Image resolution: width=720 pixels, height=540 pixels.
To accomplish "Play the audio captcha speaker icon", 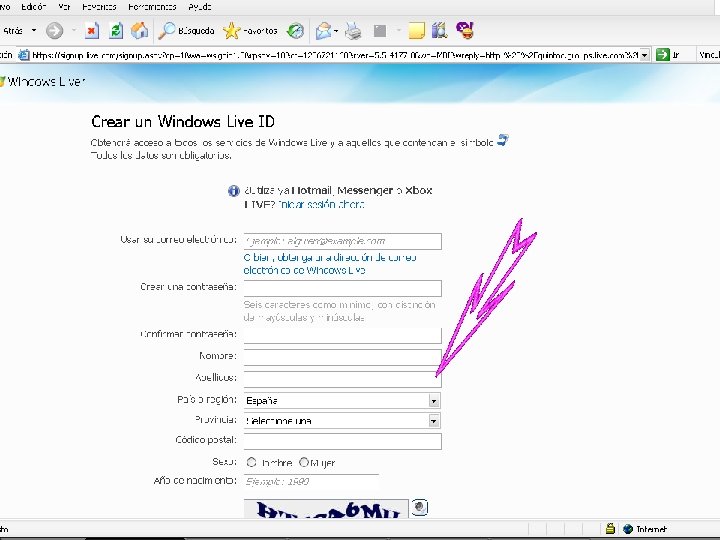I will click(420, 507).
